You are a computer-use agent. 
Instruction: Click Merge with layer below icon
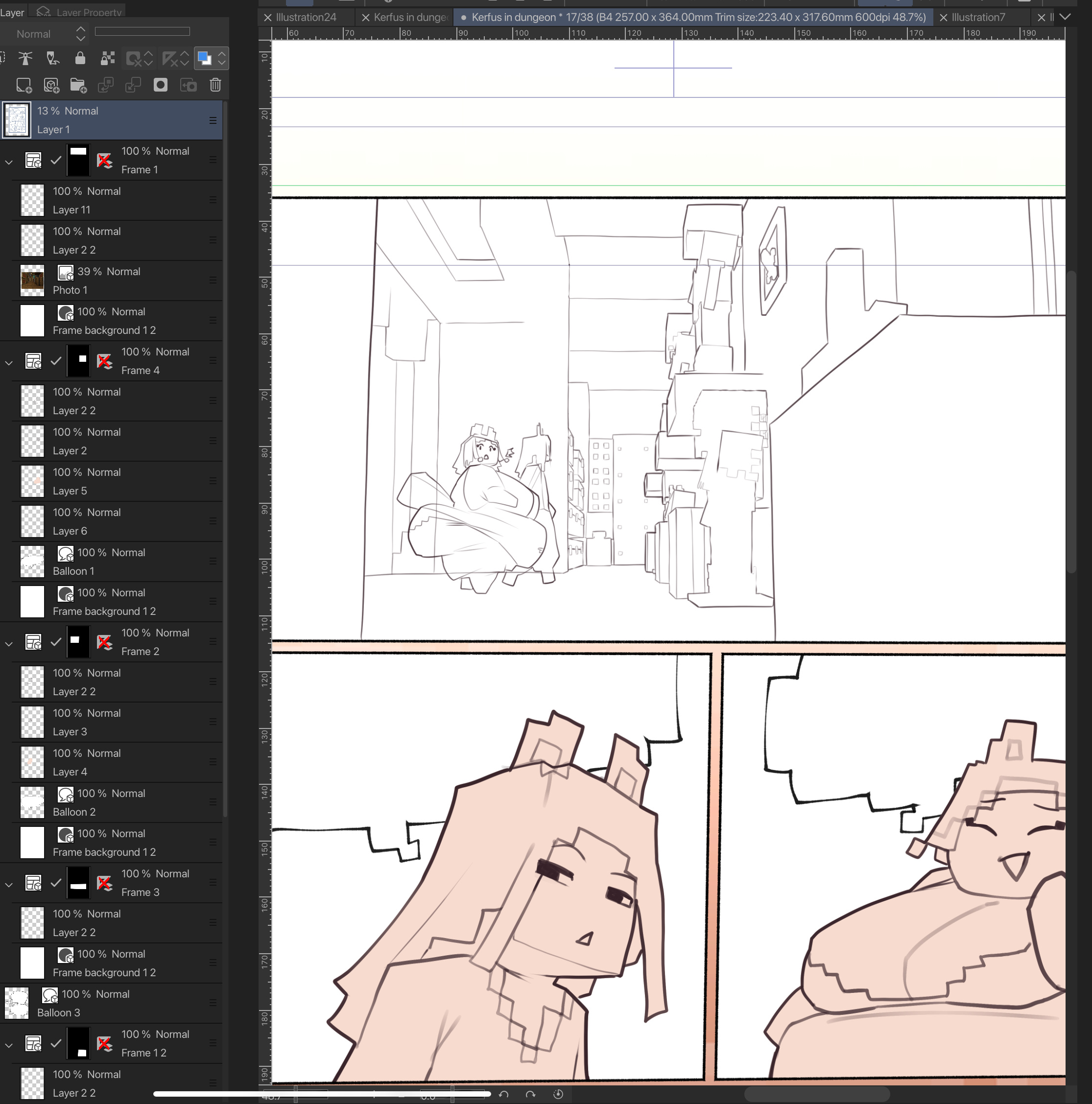133,86
